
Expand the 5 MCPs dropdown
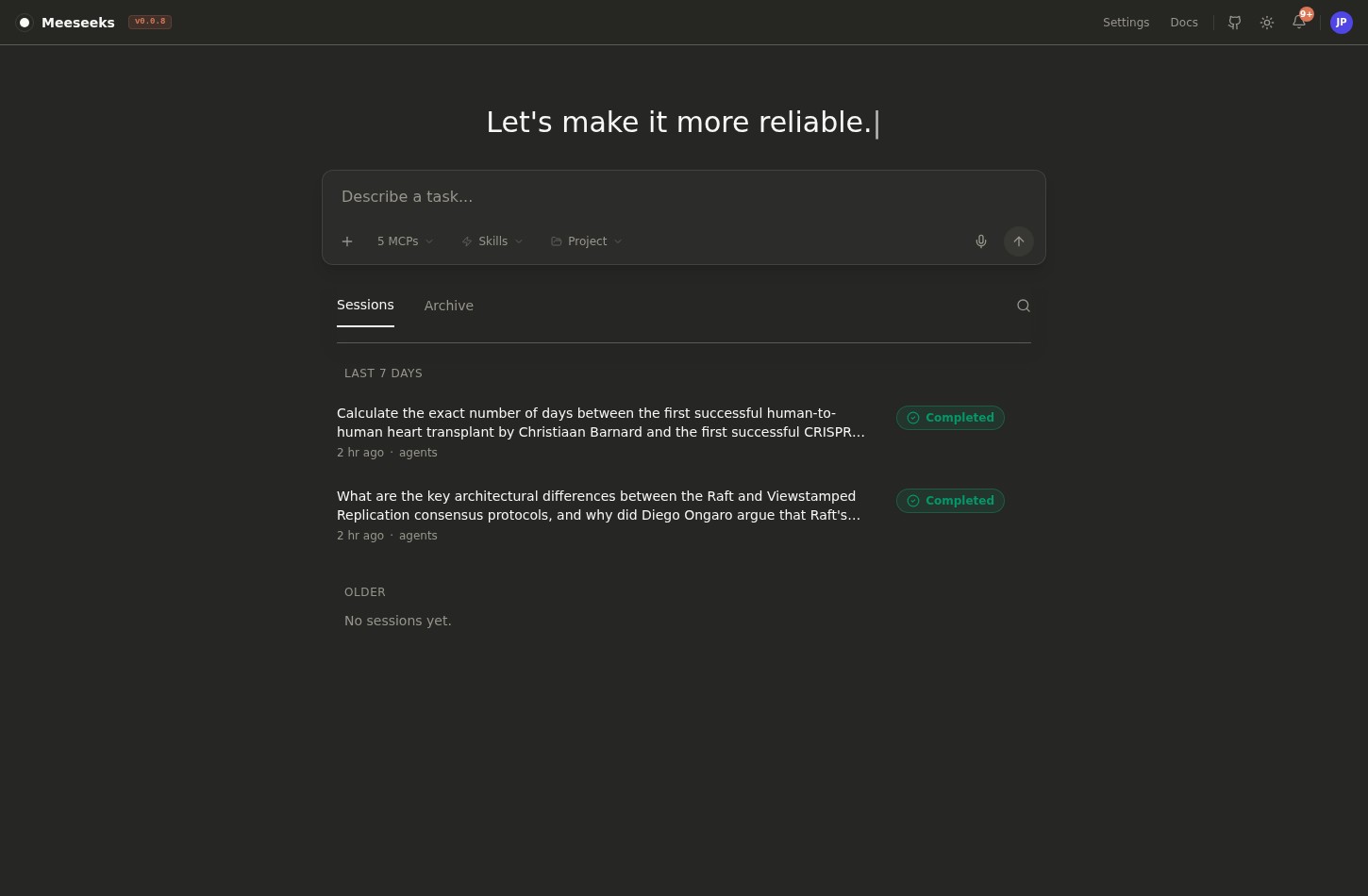pyautogui.click(x=404, y=241)
